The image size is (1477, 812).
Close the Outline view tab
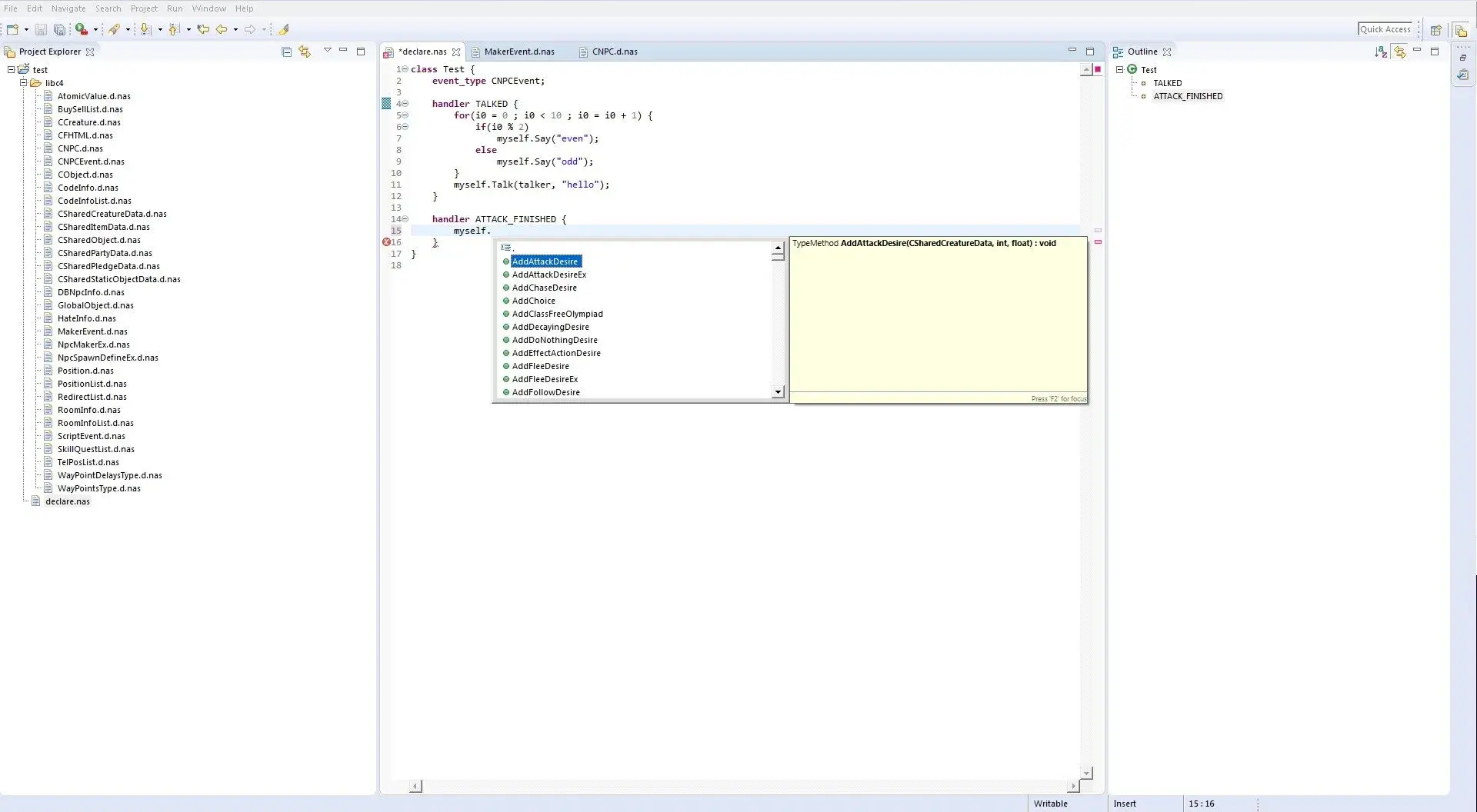1167,52
